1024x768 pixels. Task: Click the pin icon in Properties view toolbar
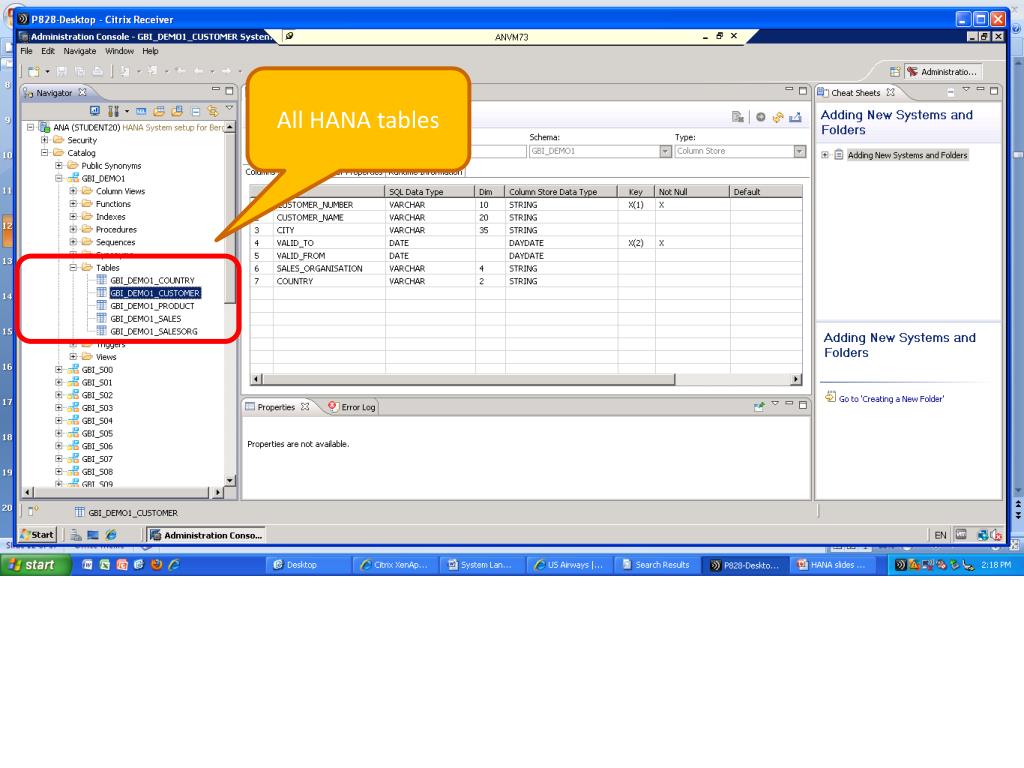coord(759,406)
